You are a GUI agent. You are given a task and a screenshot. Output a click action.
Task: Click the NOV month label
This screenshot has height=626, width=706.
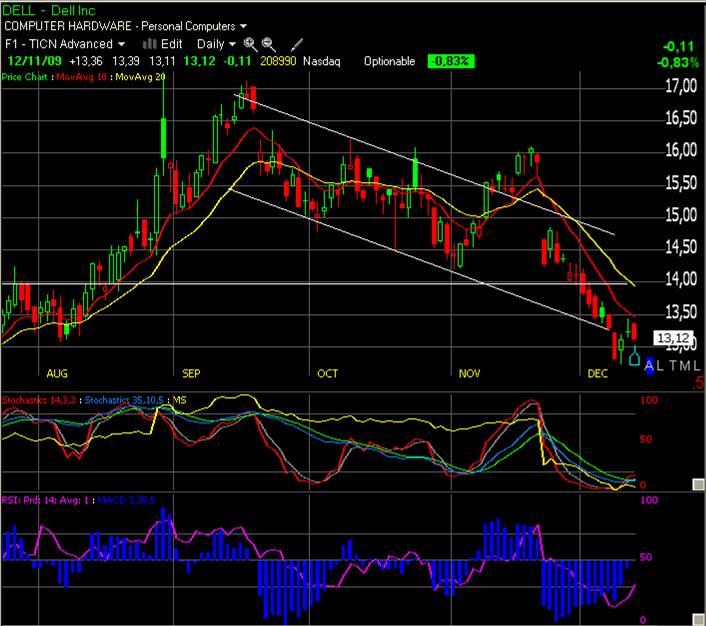pyautogui.click(x=469, y=373)
